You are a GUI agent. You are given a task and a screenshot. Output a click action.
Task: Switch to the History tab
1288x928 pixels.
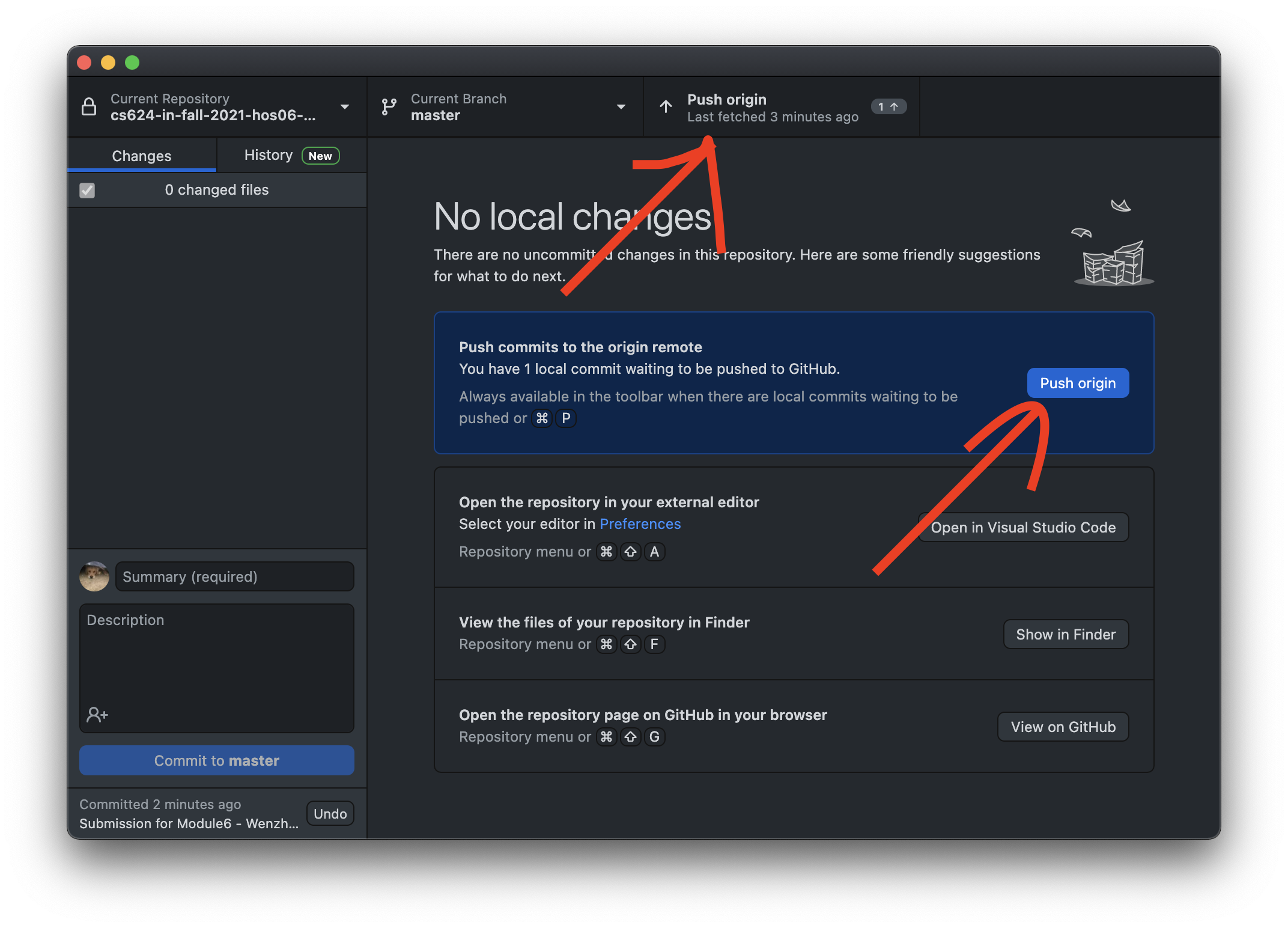click(269, 155)
